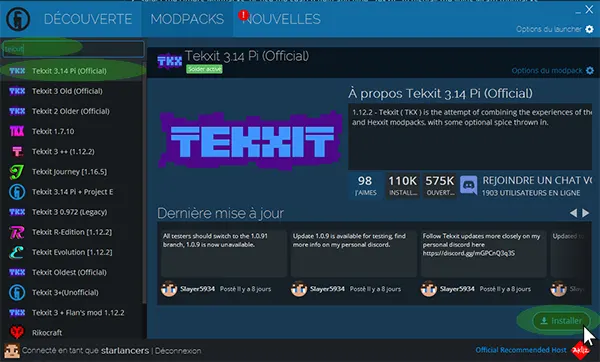Click the 98 J'aimes counter
This screenshot has height=362, width=600.
click(365, 185)
